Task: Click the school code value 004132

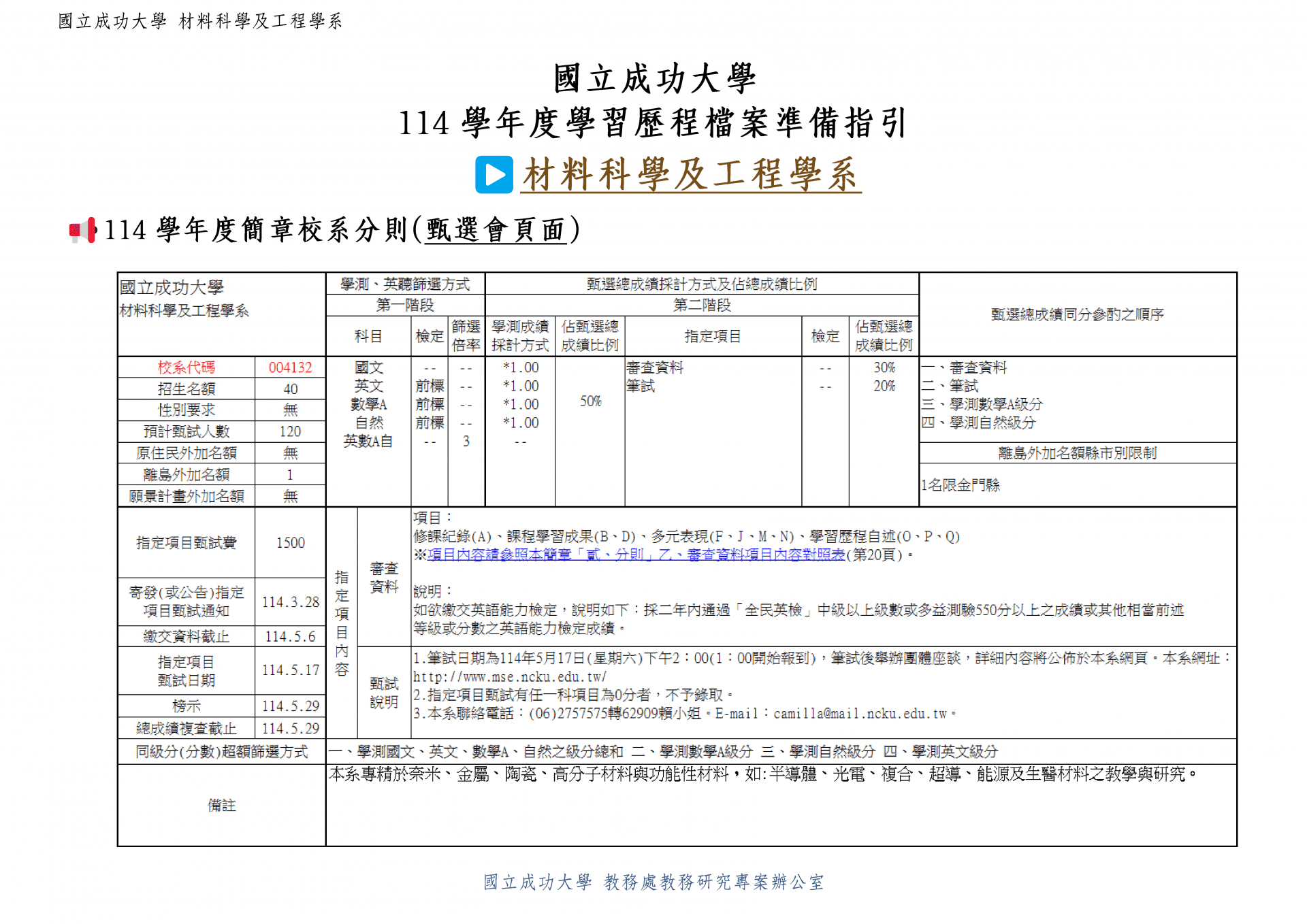Action: pyautogui.click(x=290, y=367)
